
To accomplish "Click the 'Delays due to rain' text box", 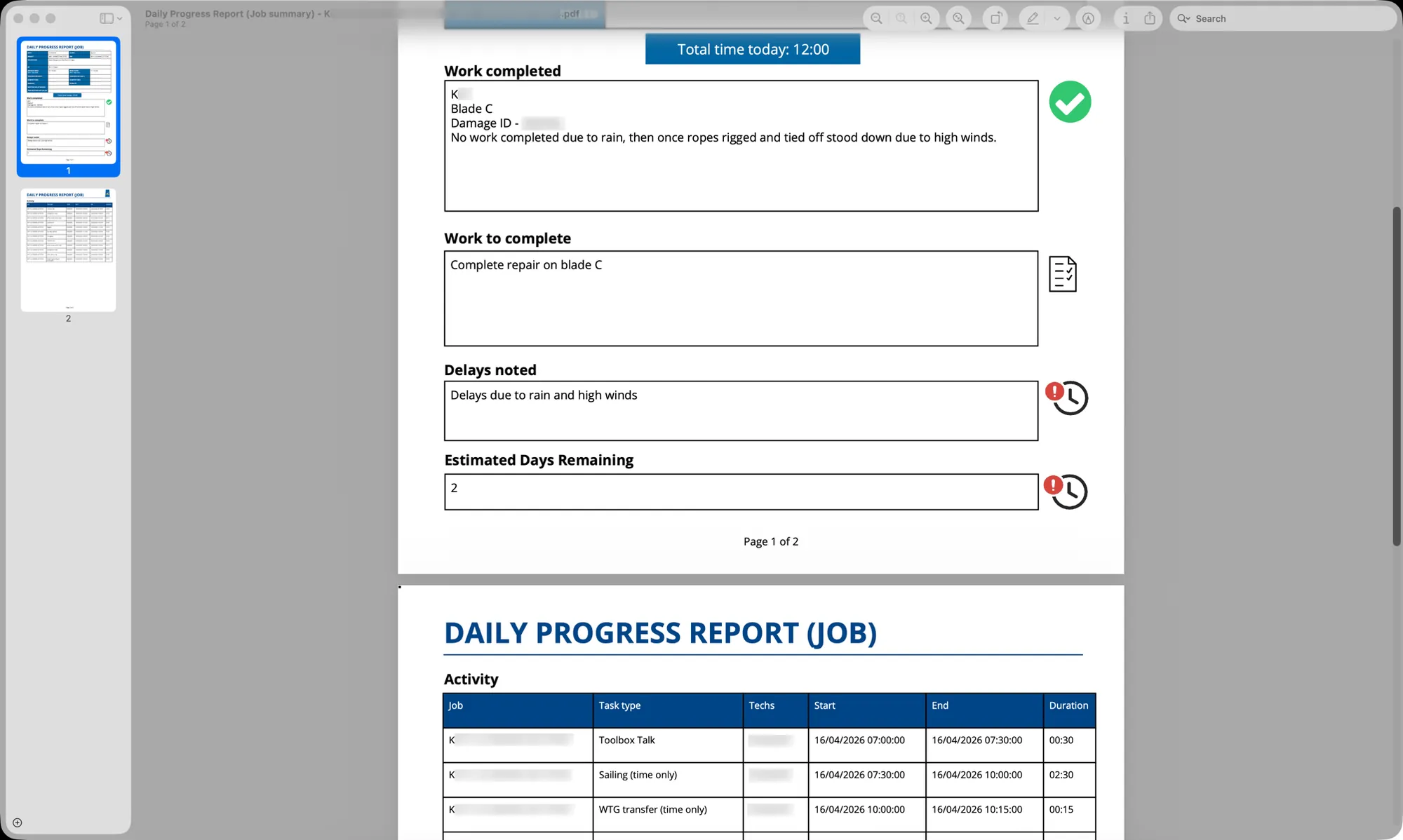I will (x=741, y=411).
